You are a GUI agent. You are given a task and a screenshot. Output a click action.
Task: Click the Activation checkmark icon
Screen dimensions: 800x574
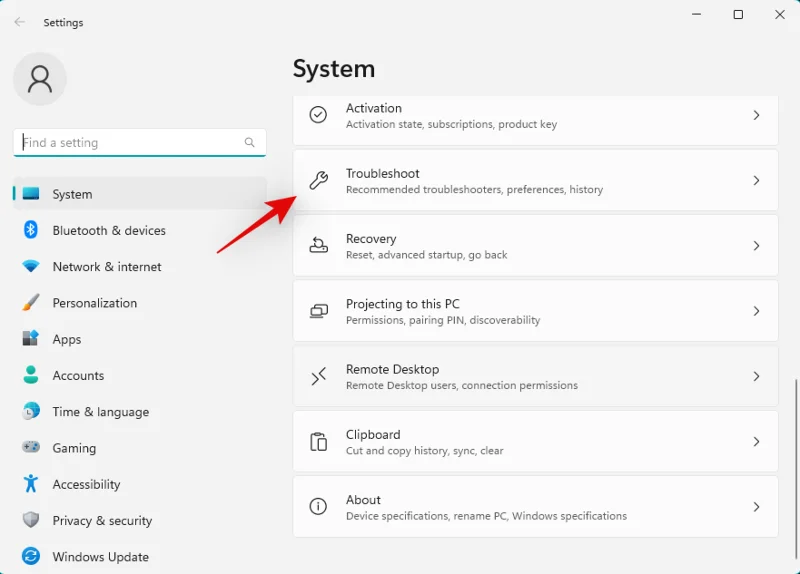coord(318,115)
